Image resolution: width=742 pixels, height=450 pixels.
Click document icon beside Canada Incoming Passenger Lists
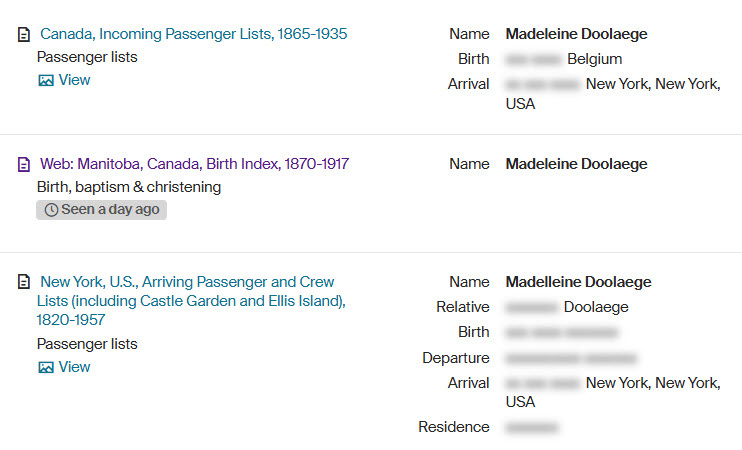click(24, 35)
